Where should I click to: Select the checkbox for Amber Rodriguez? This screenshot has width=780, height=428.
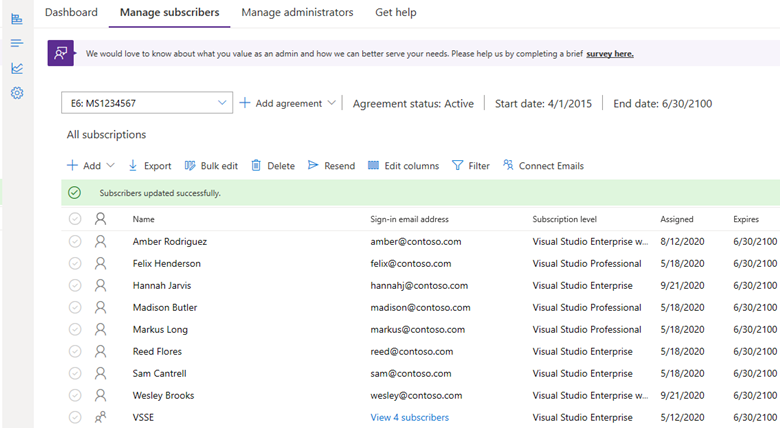point(75,241)
